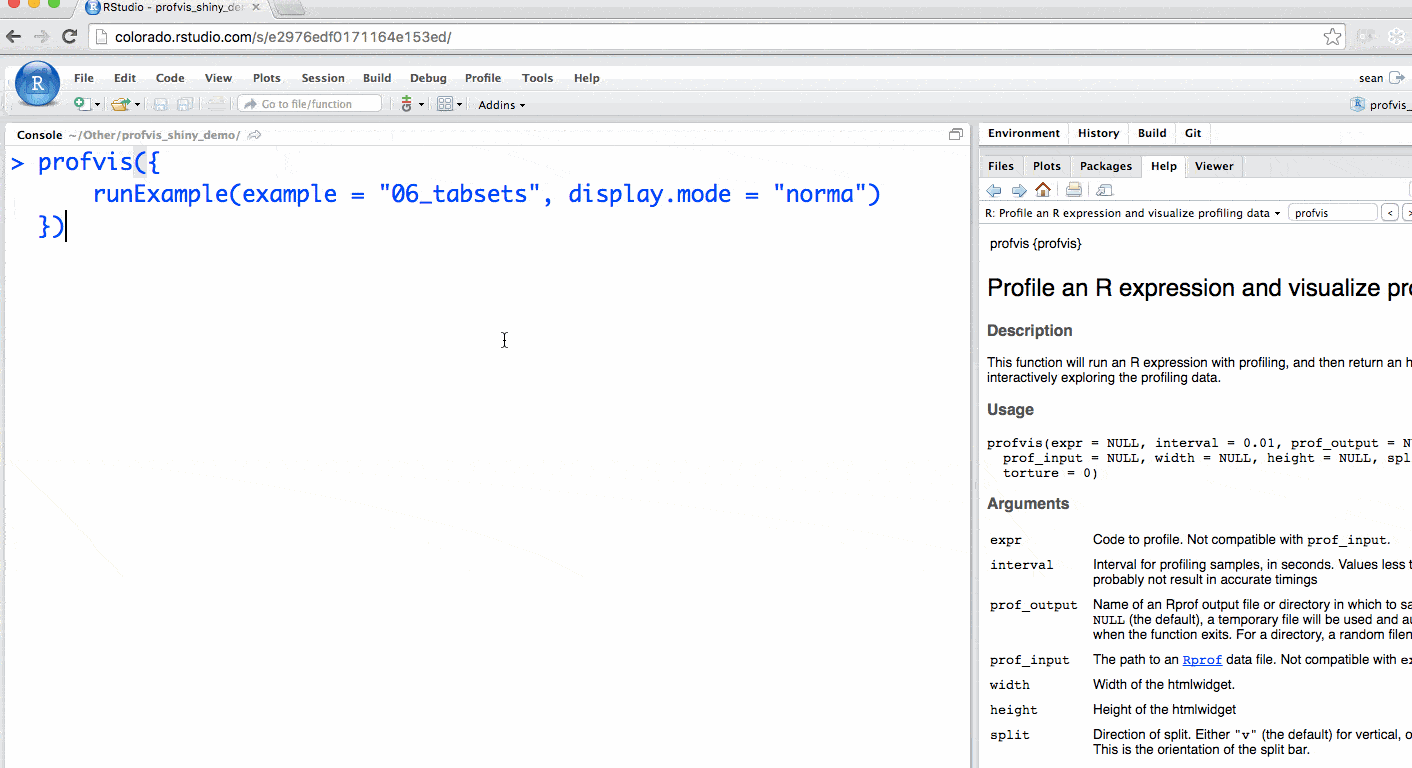This screenshot has width=1412, height=768.
Task: Reload the browser page
Action: click(x=69, y=37)
